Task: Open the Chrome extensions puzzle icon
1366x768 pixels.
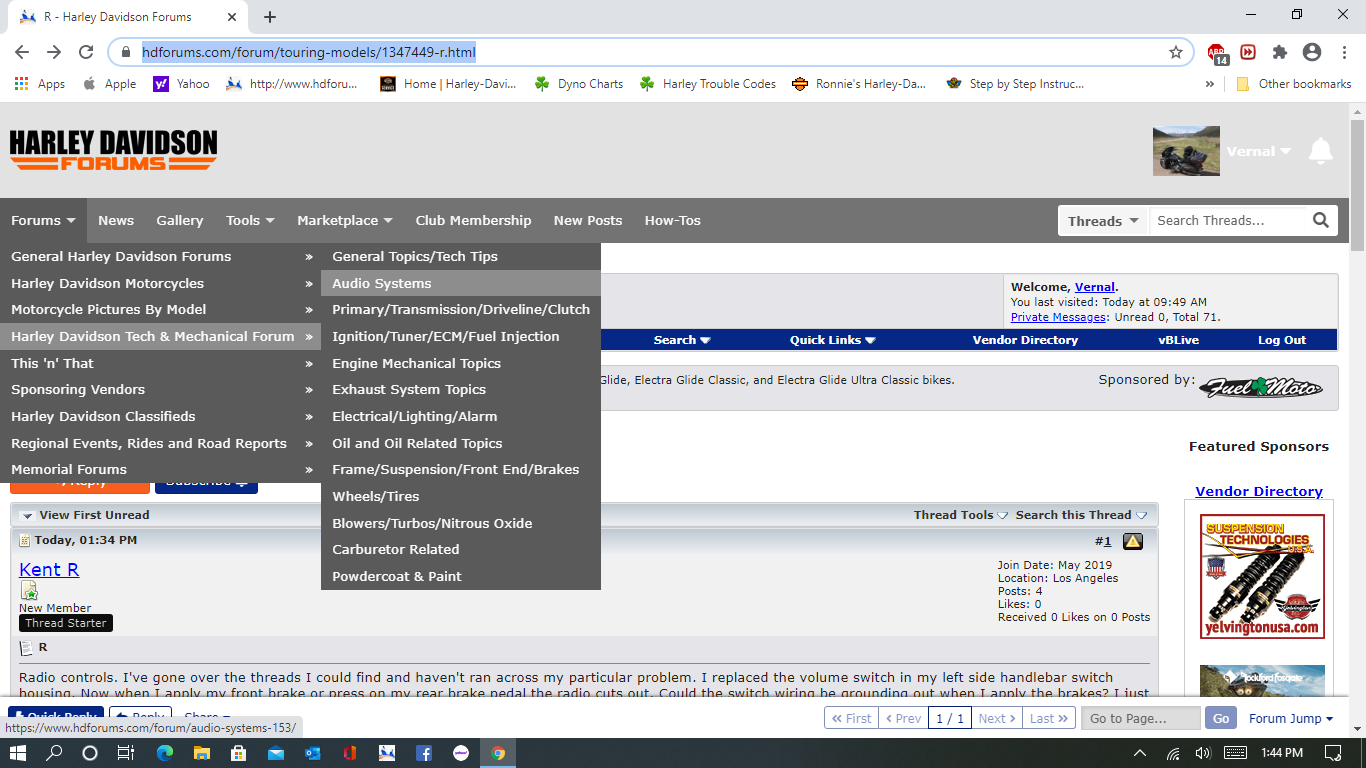Action: [x=1279, y=52]
